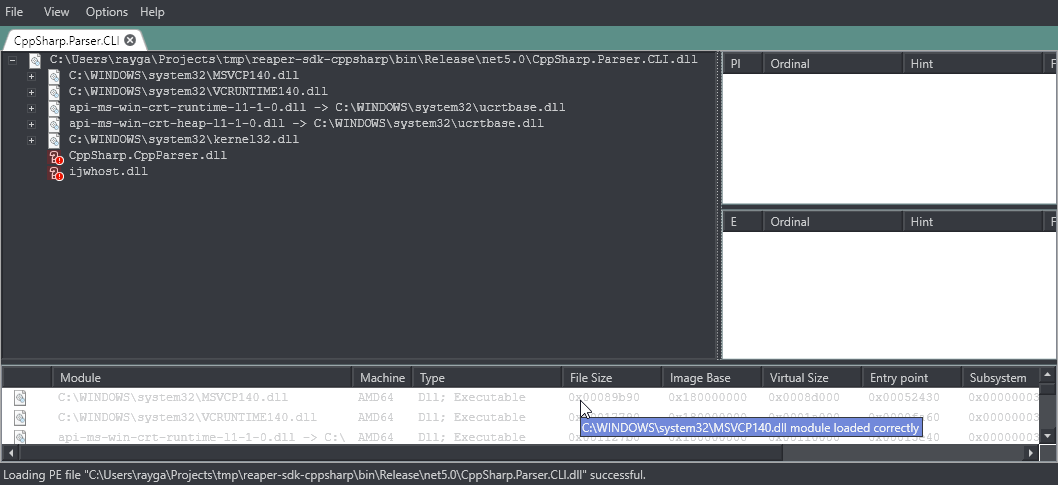The width and height of the screenshot is (1058, 485).
Task: Select root CppSharp.Parser.CLI.dll path in tree
Action: tap(374, 59)
